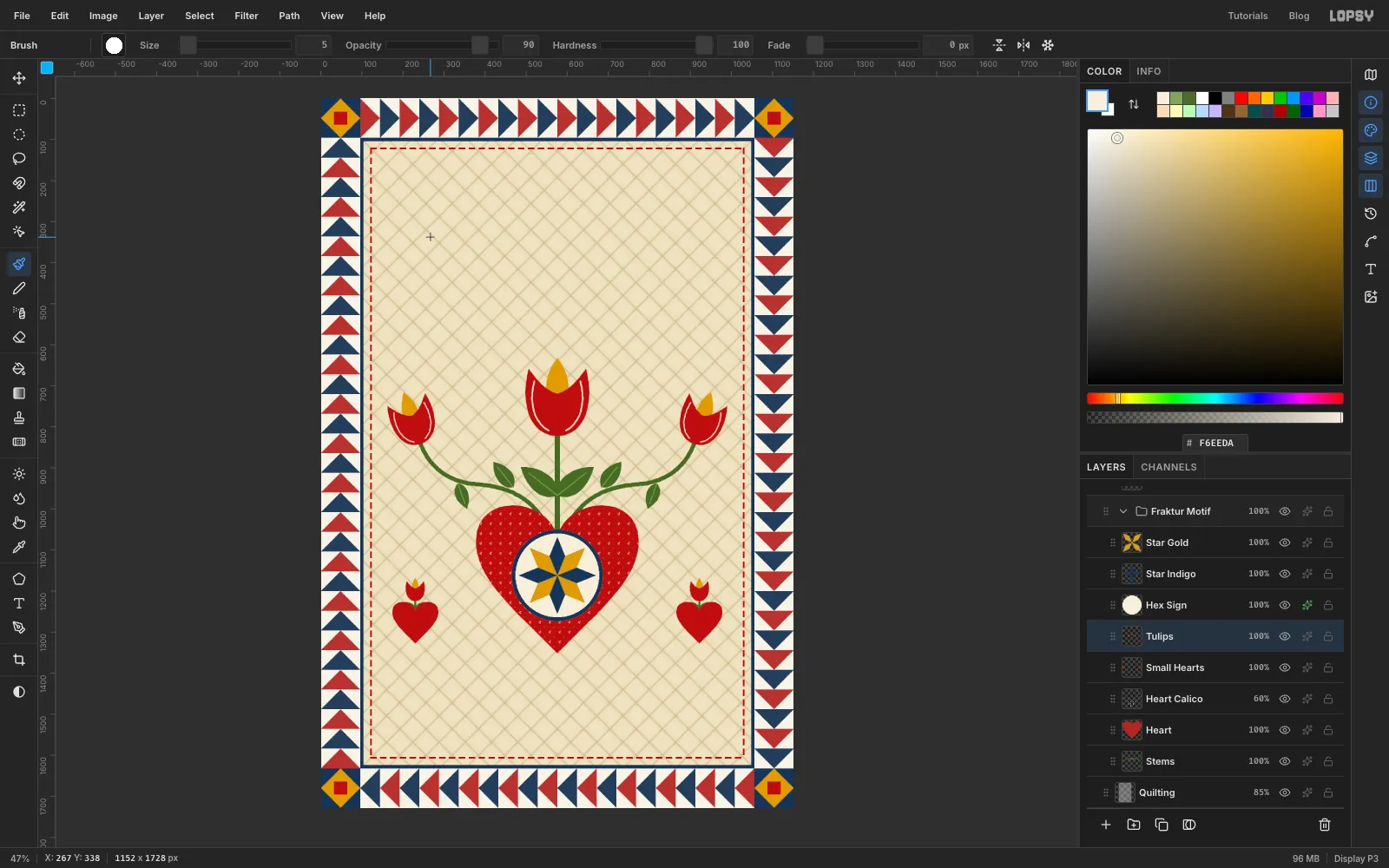Image resolution: width=1389 pixels, height=868 pixels.
Task: Click the Opacity value field 90
Action: pyautogui.click(x=521, y=45)
